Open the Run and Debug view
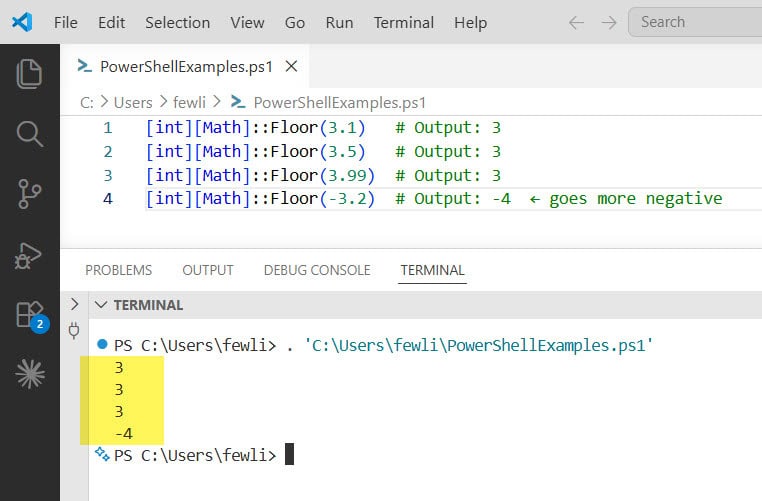This screenshot has height=501, width=762. 28,255
